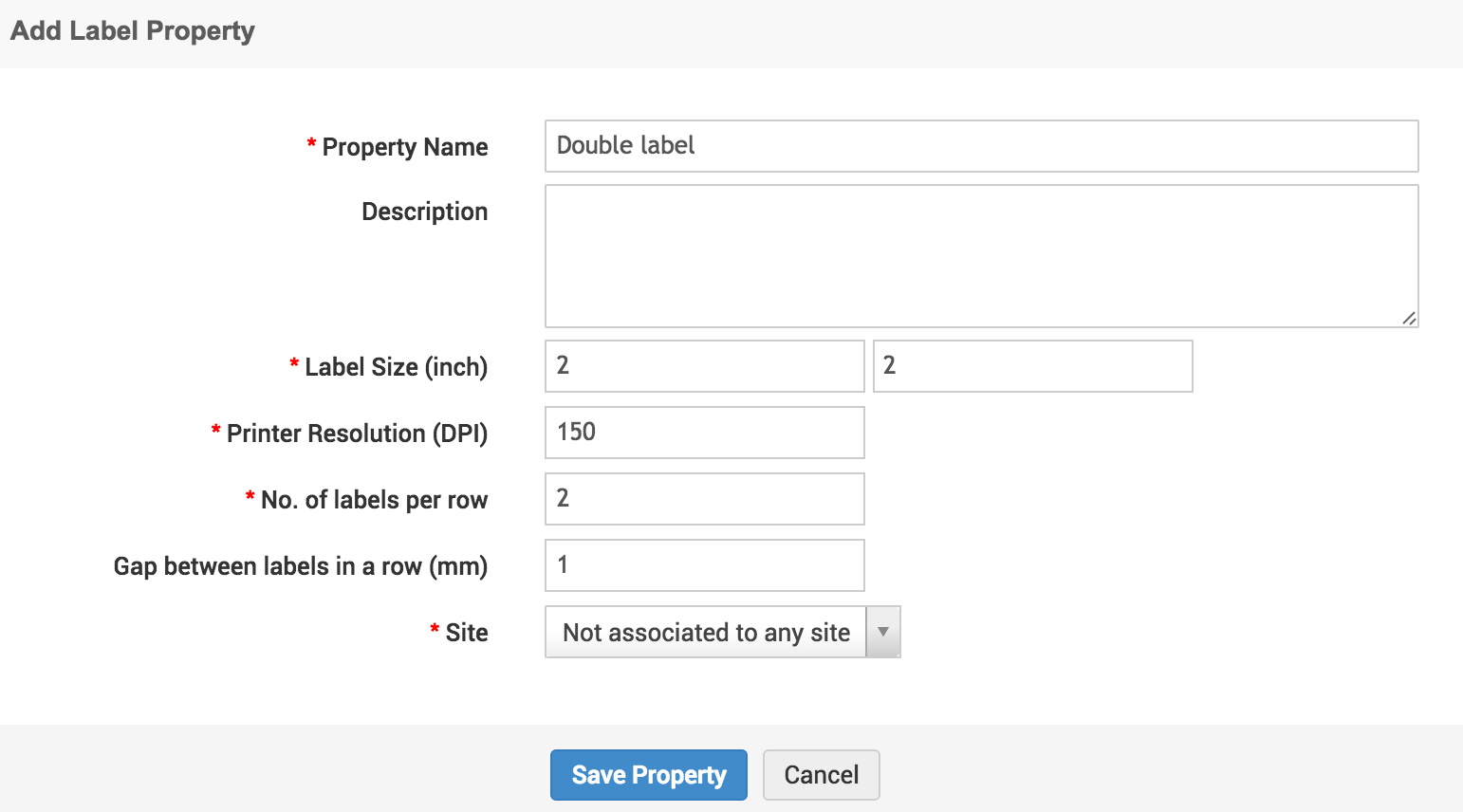Click the "Description" label text

[x=425, y=212]
